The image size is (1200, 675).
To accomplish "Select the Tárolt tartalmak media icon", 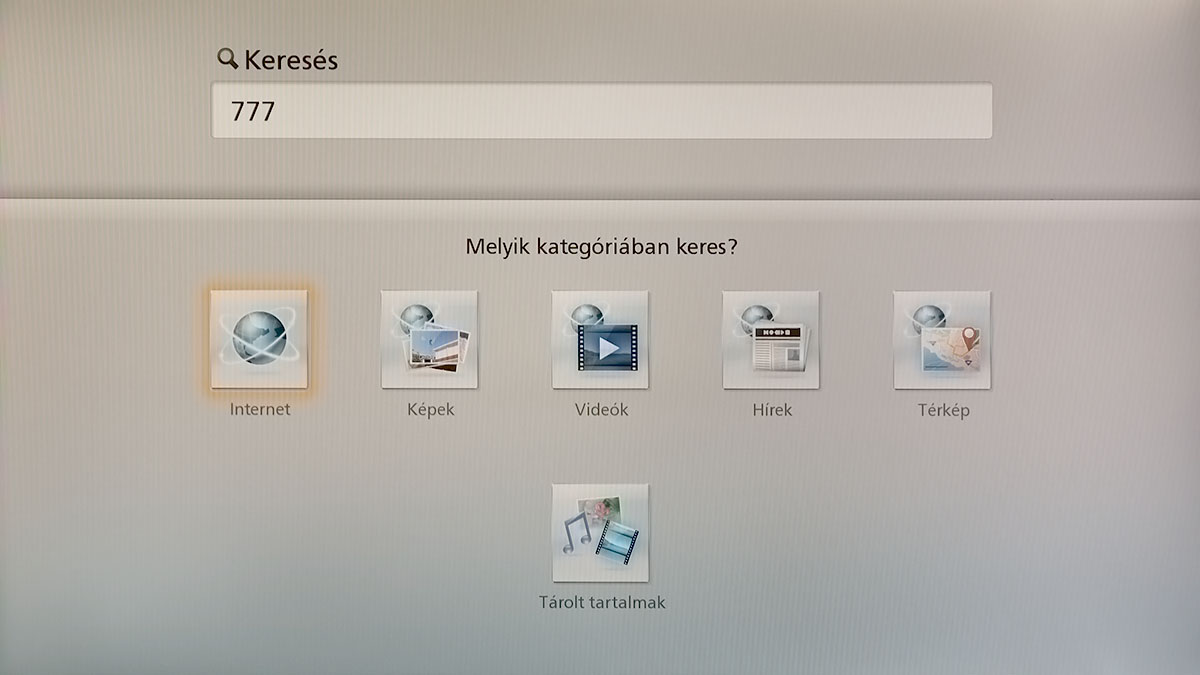I will coord(600,533).
